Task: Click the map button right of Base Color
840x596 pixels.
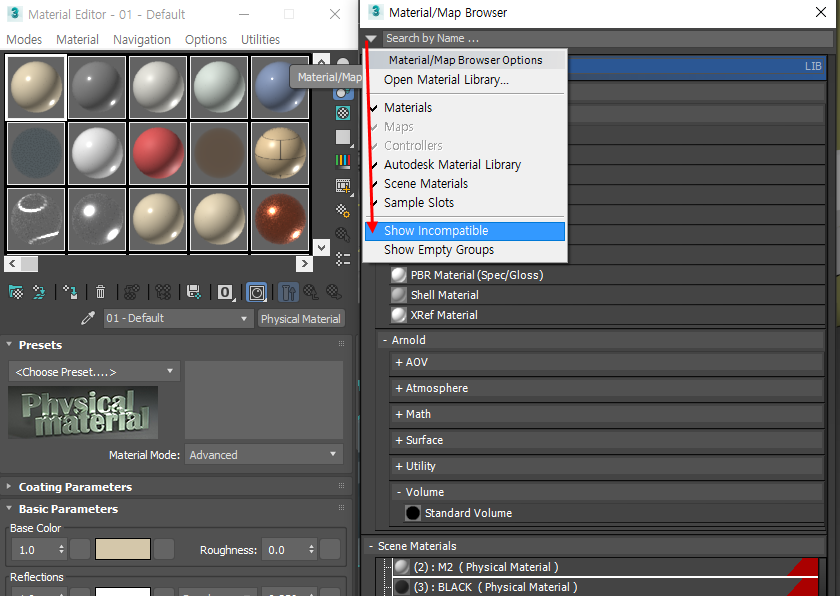Action: click(164, 549)
